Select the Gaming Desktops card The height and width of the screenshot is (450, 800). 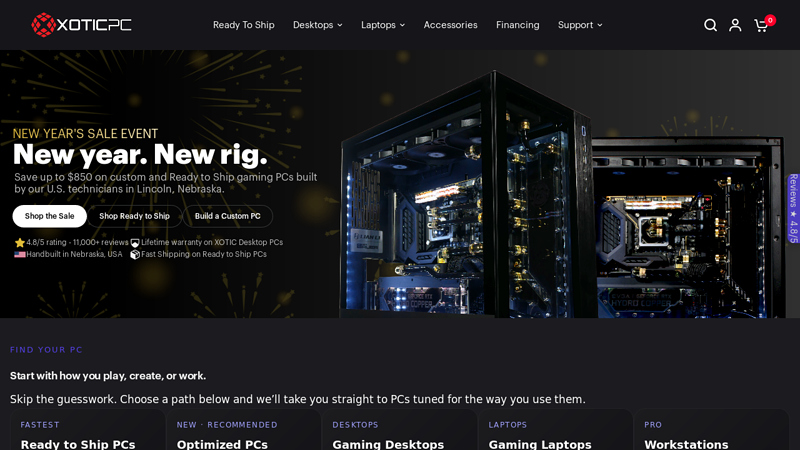pyautogui.click(x=400, y=430)
